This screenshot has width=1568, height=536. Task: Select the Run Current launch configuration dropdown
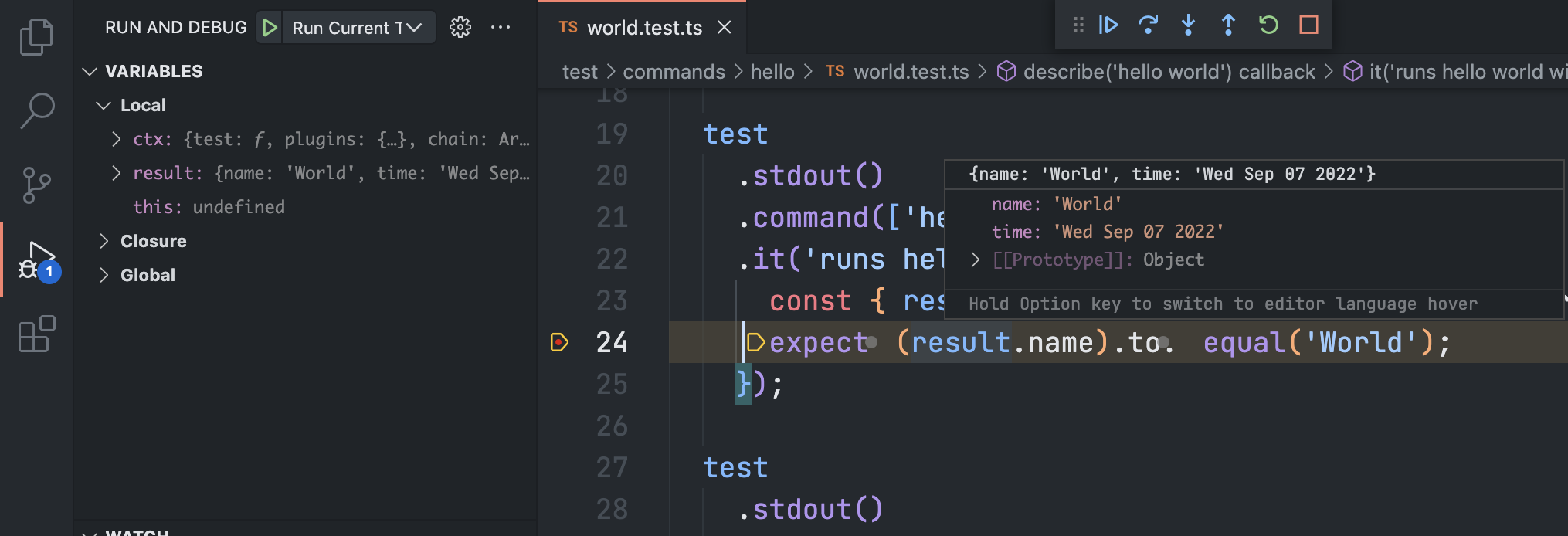click(358, 28)
